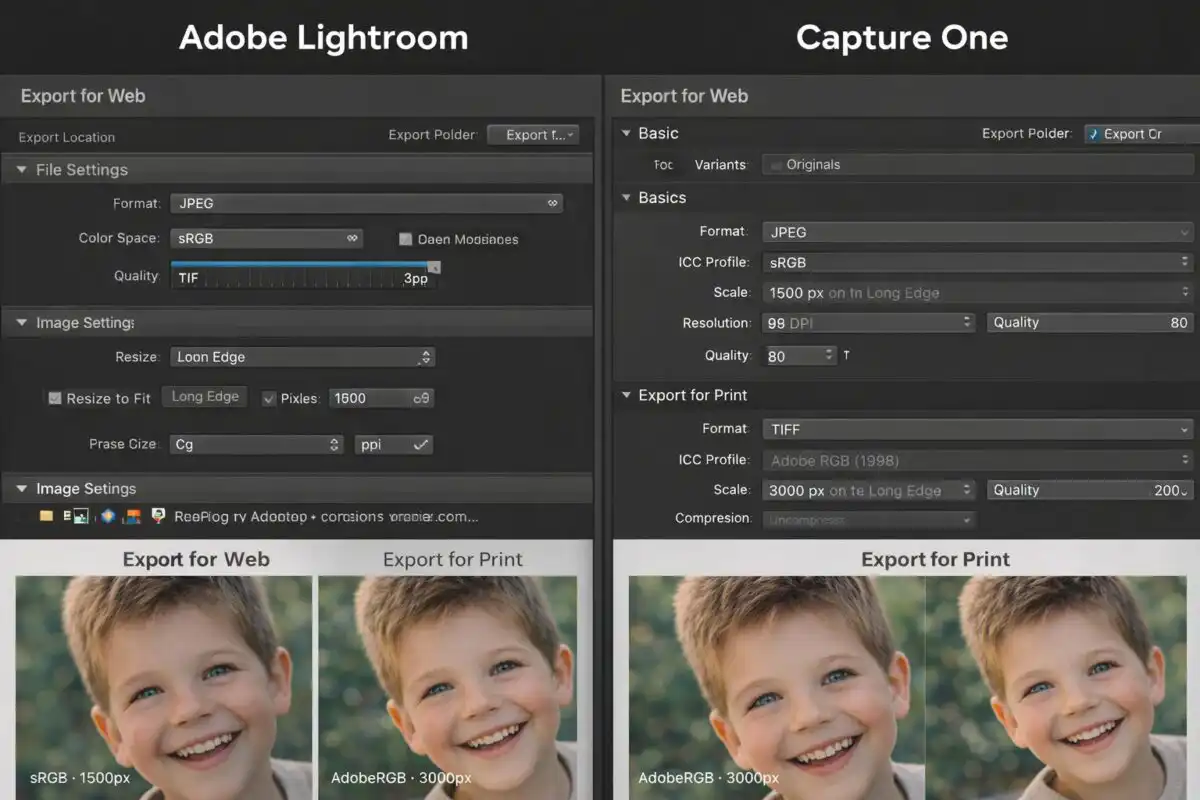Toggle the Pixels checkbox
Viewport: 1200px width, 800px height.
[x=268, y=398]
